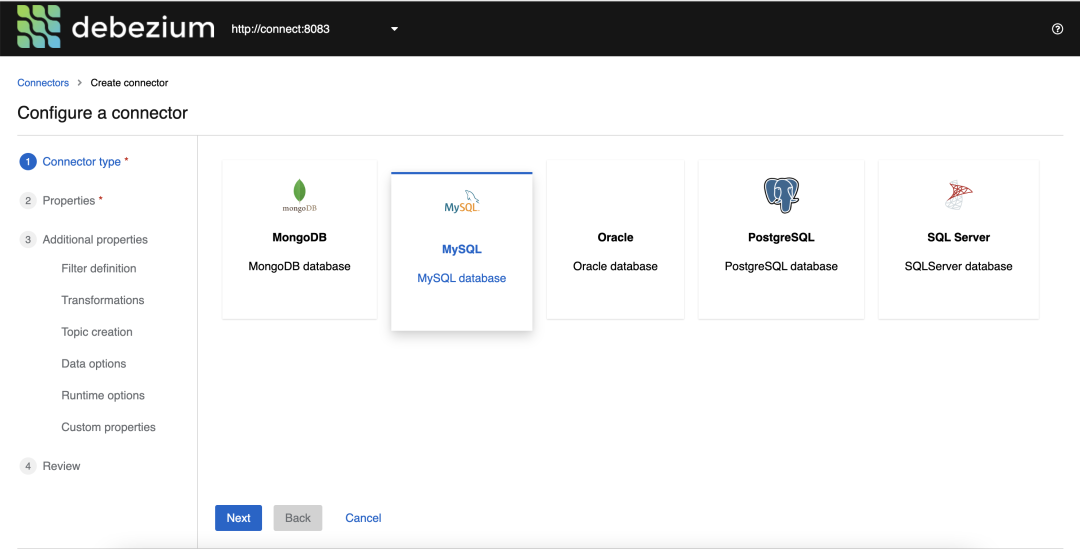Select the Properties step
Image resolution: width=1080 pixels, height=549 pixels.
(69, 200)
